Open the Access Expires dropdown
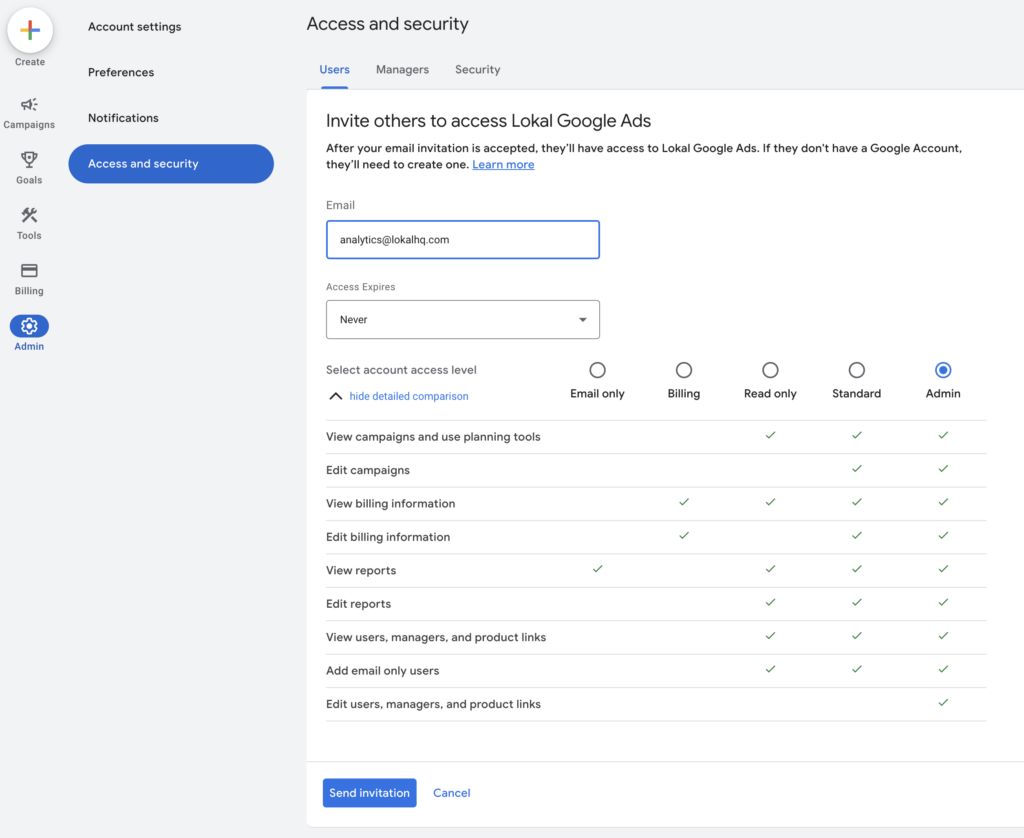 pyautogui.click(x=462, y=319)
